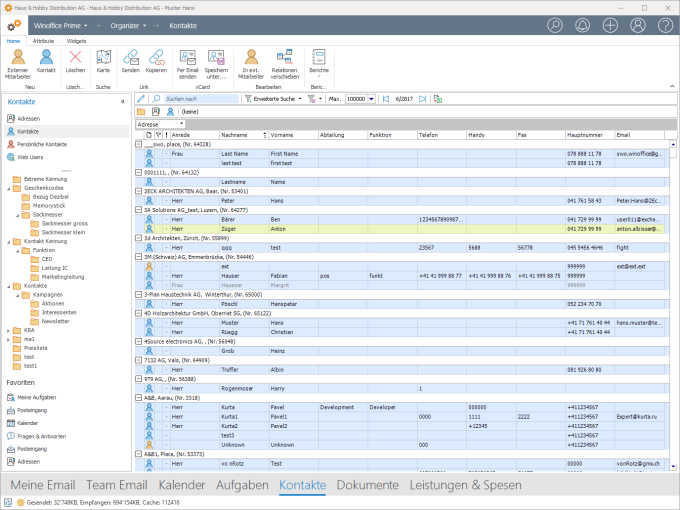The image size is (680, 510).
Task: Click the table scrollbar down arrow
Action: tap(673, 467)
